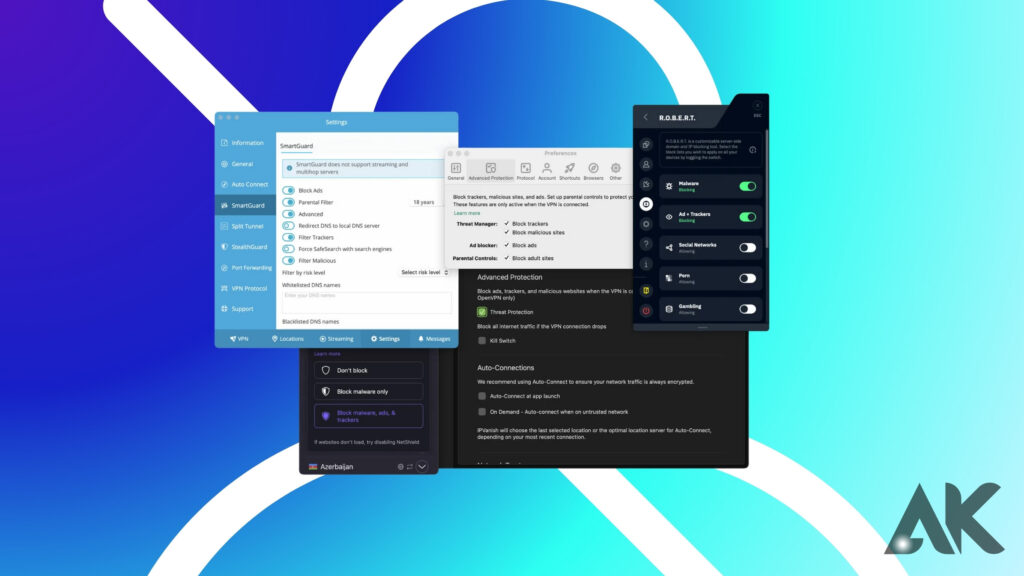1024x576 pixels.
Task: Turn off the Ad + Trackers toggle
Action: [748, 217]
